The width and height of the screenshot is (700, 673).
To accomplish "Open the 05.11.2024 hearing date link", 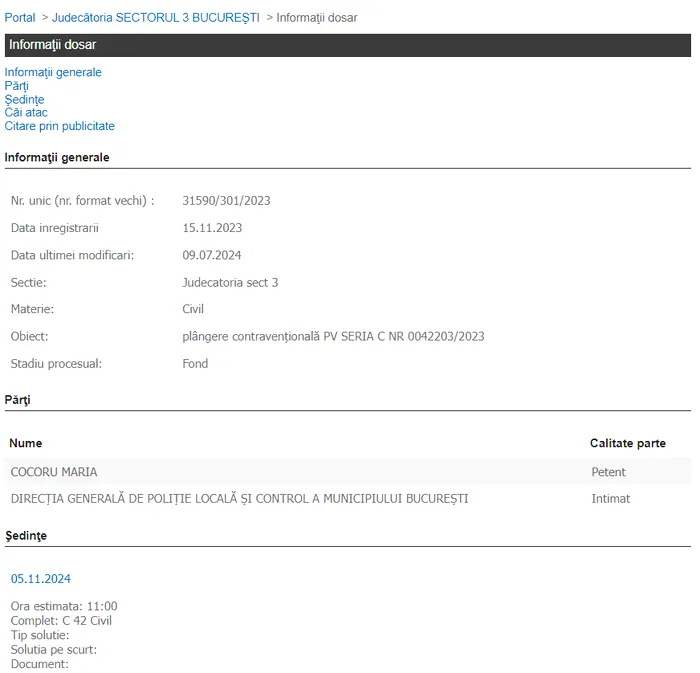I will [41, 579].
